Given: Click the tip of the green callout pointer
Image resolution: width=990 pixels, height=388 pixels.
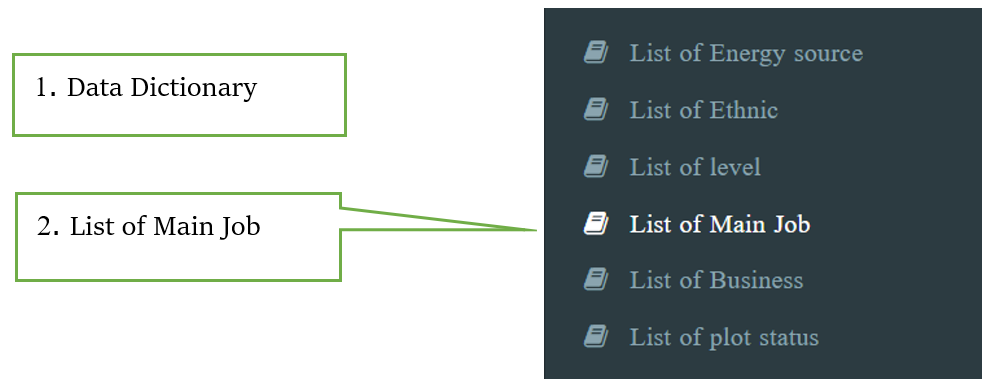Looking at the screenshot, I should coord(534,230).
